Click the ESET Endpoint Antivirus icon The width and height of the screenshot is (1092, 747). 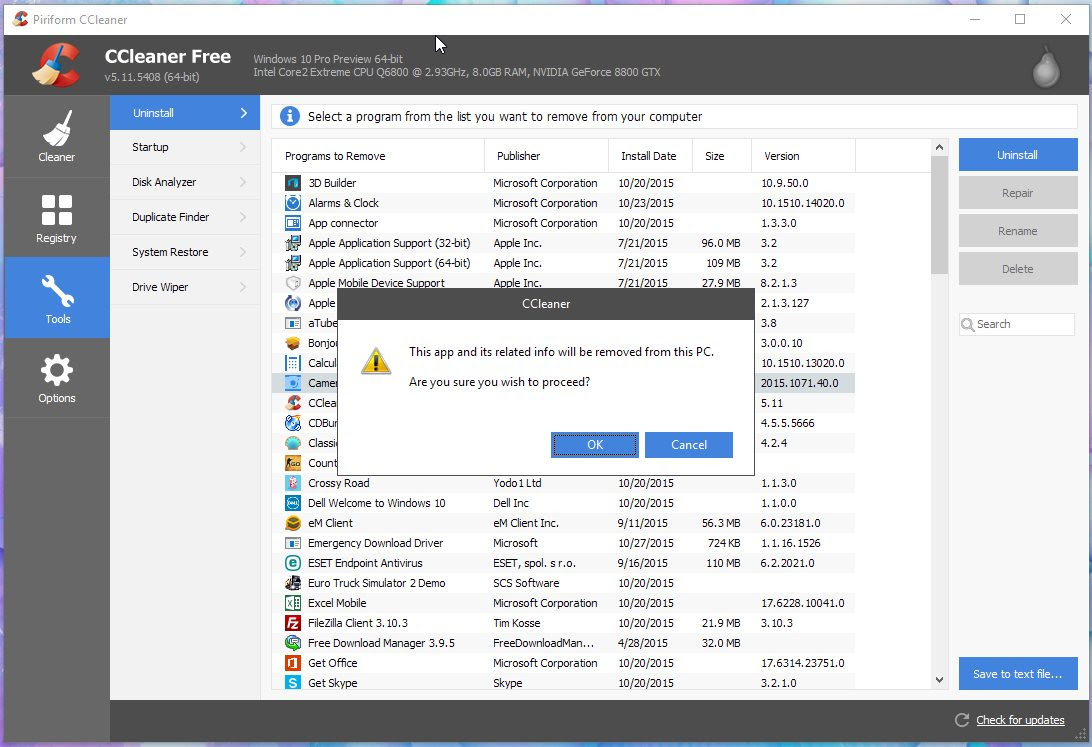tap(293, 563)
